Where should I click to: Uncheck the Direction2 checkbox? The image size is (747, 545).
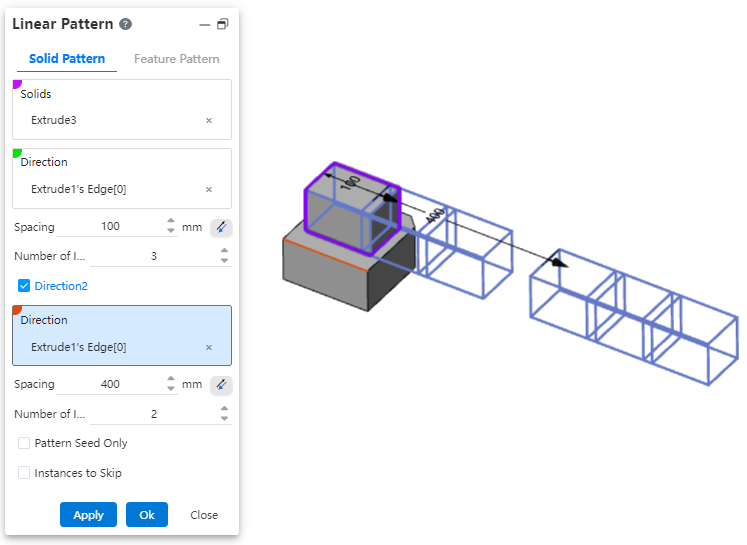(x=24, y=286)
